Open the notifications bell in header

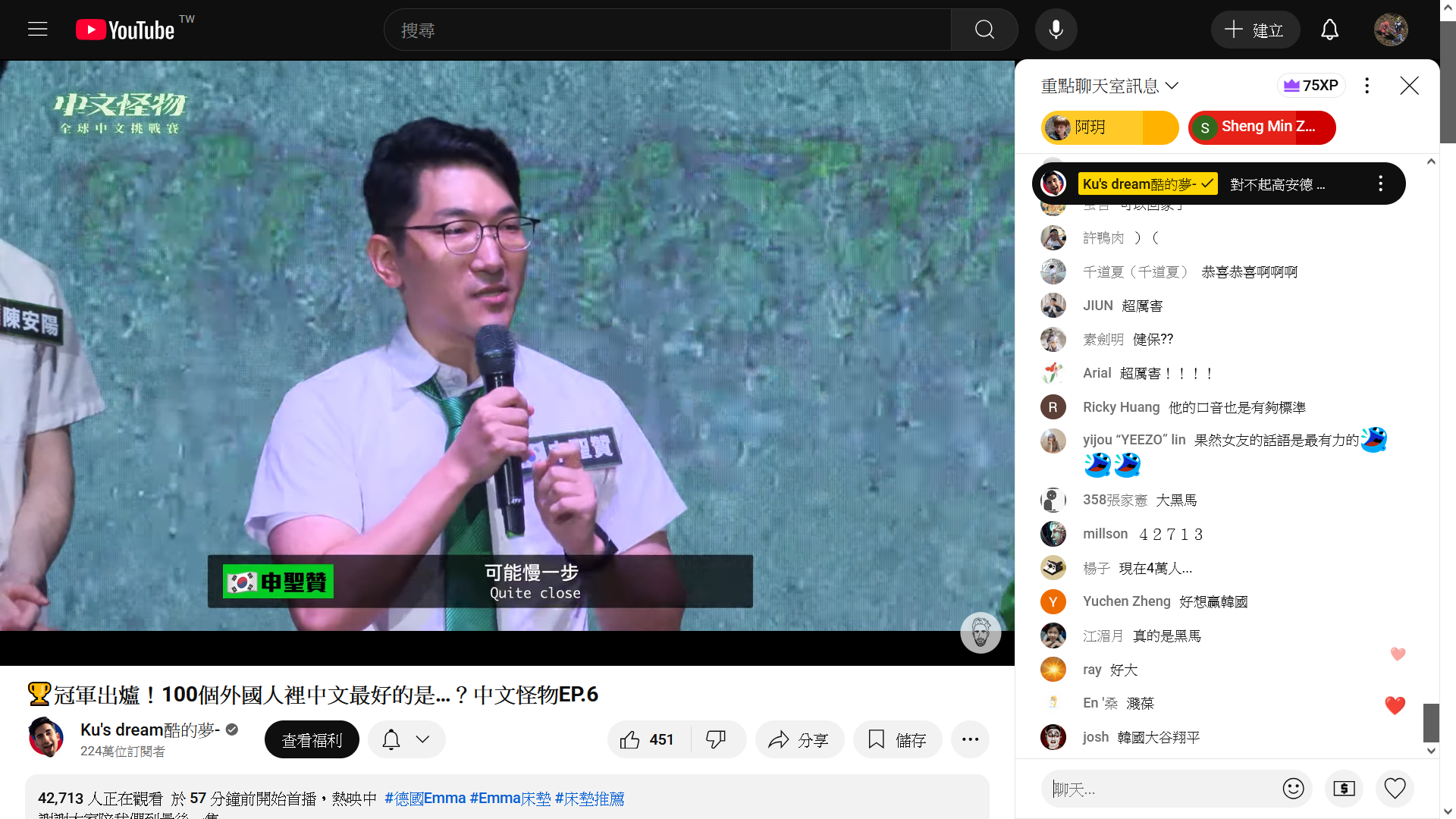click(1329, 30)
